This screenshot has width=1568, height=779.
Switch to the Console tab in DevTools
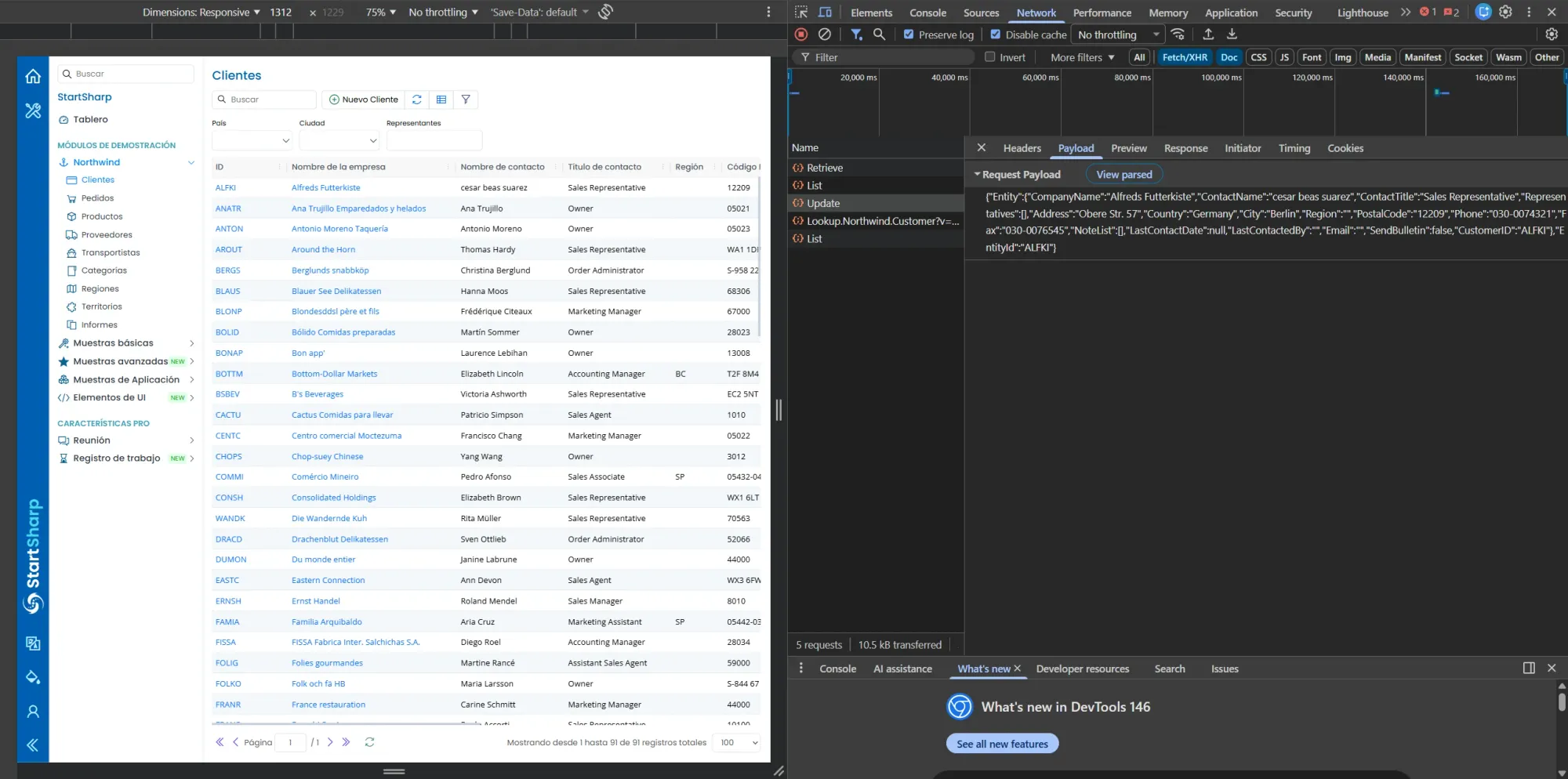click(927, 13)
